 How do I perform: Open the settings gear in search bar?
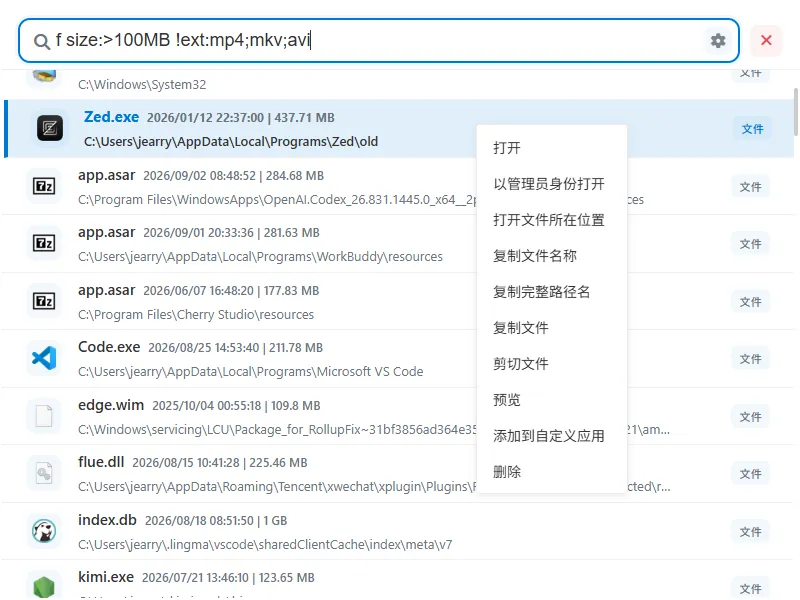(x=718, y=40)
